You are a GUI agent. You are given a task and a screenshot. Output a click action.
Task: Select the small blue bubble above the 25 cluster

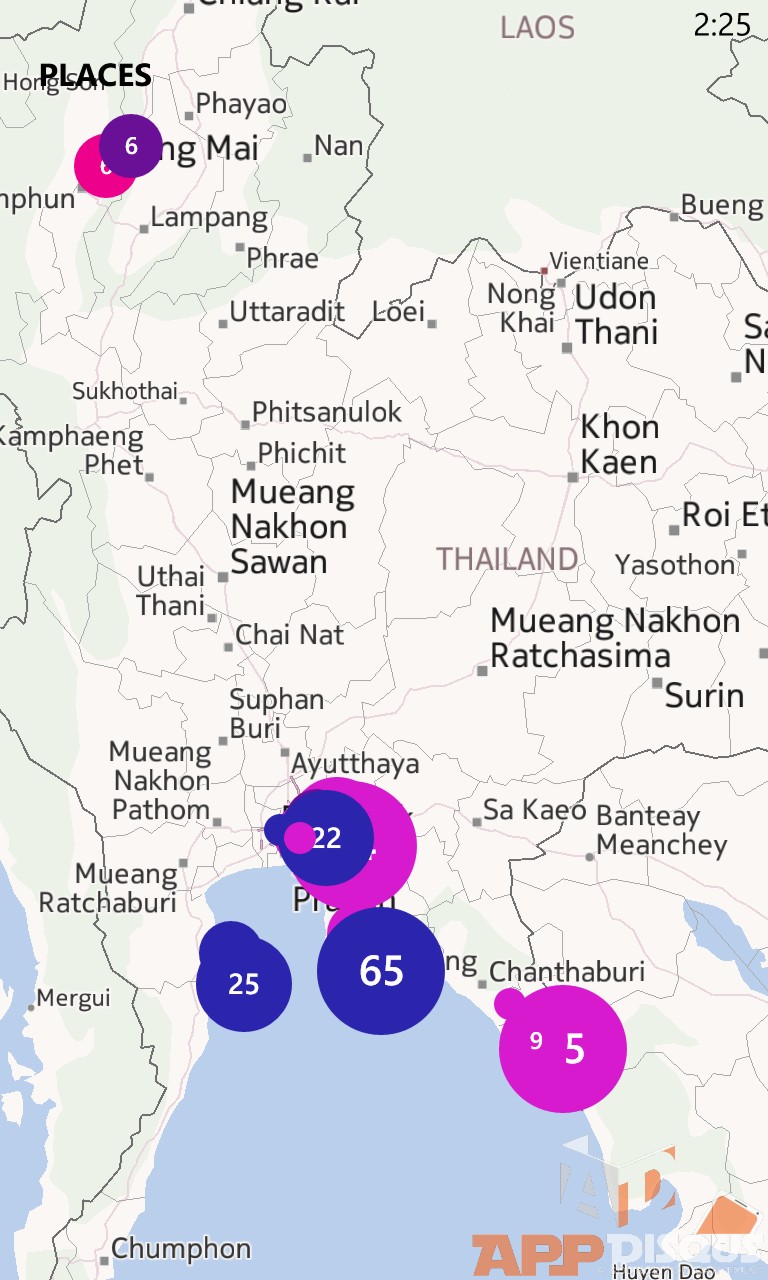(x=231, y=940)
